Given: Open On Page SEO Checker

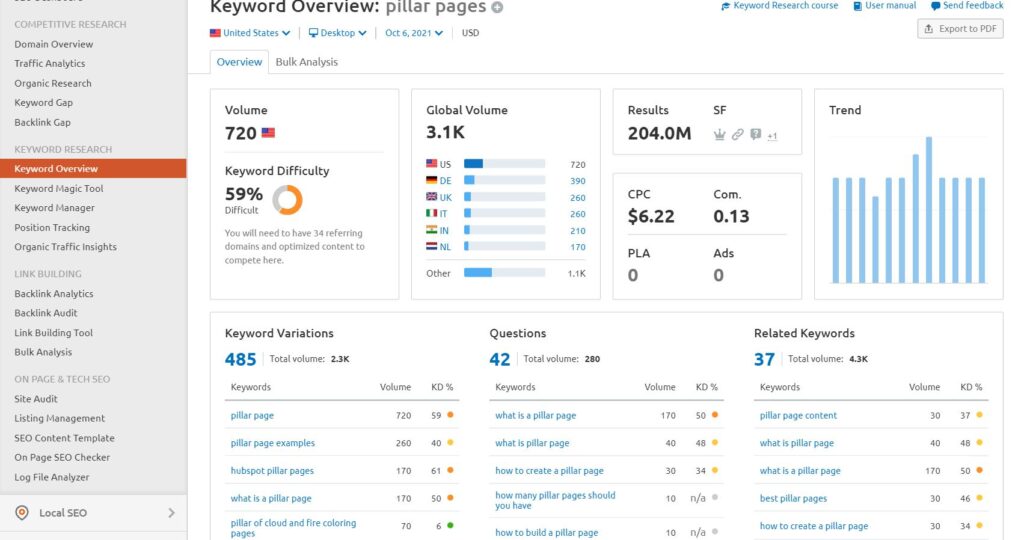Looking at the screenshot, I should 62,457.
